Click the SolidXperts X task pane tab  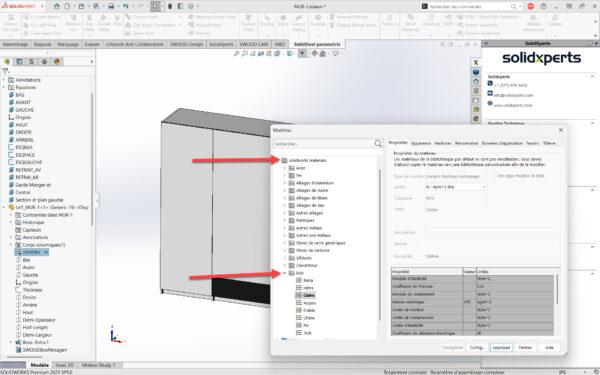476,62
